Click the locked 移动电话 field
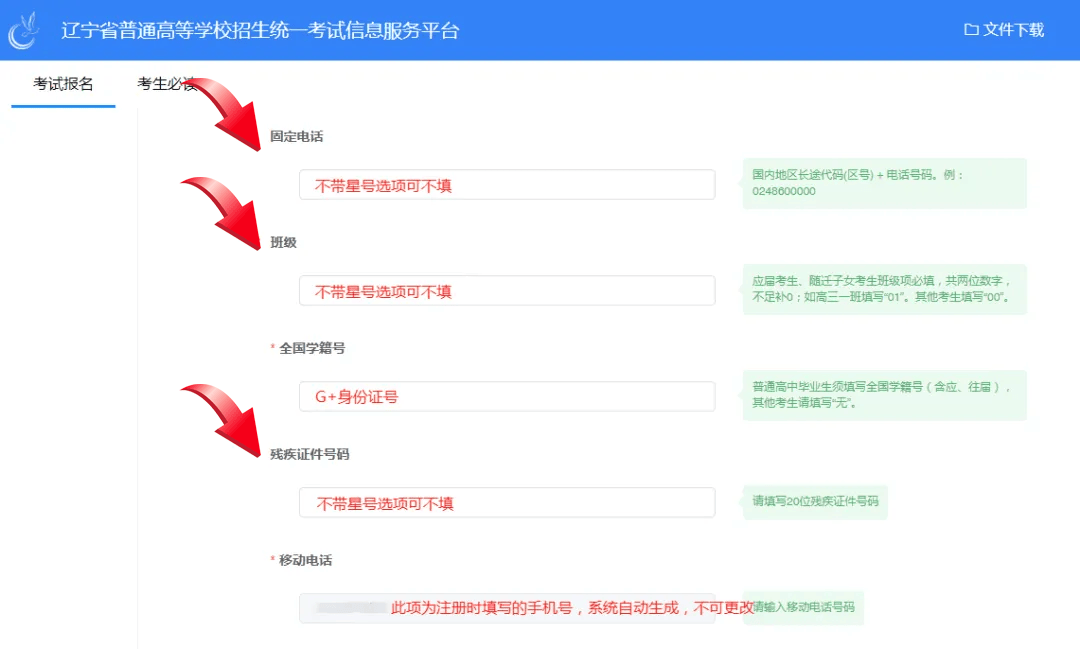This screenshot has height=649, width=1080. (x=507, y=608)
